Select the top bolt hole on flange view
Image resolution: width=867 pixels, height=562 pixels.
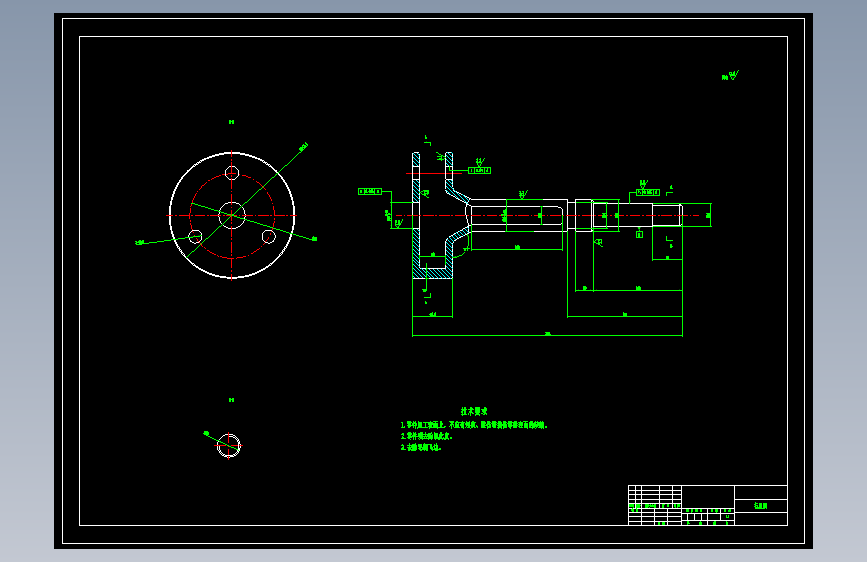[232, 173]
